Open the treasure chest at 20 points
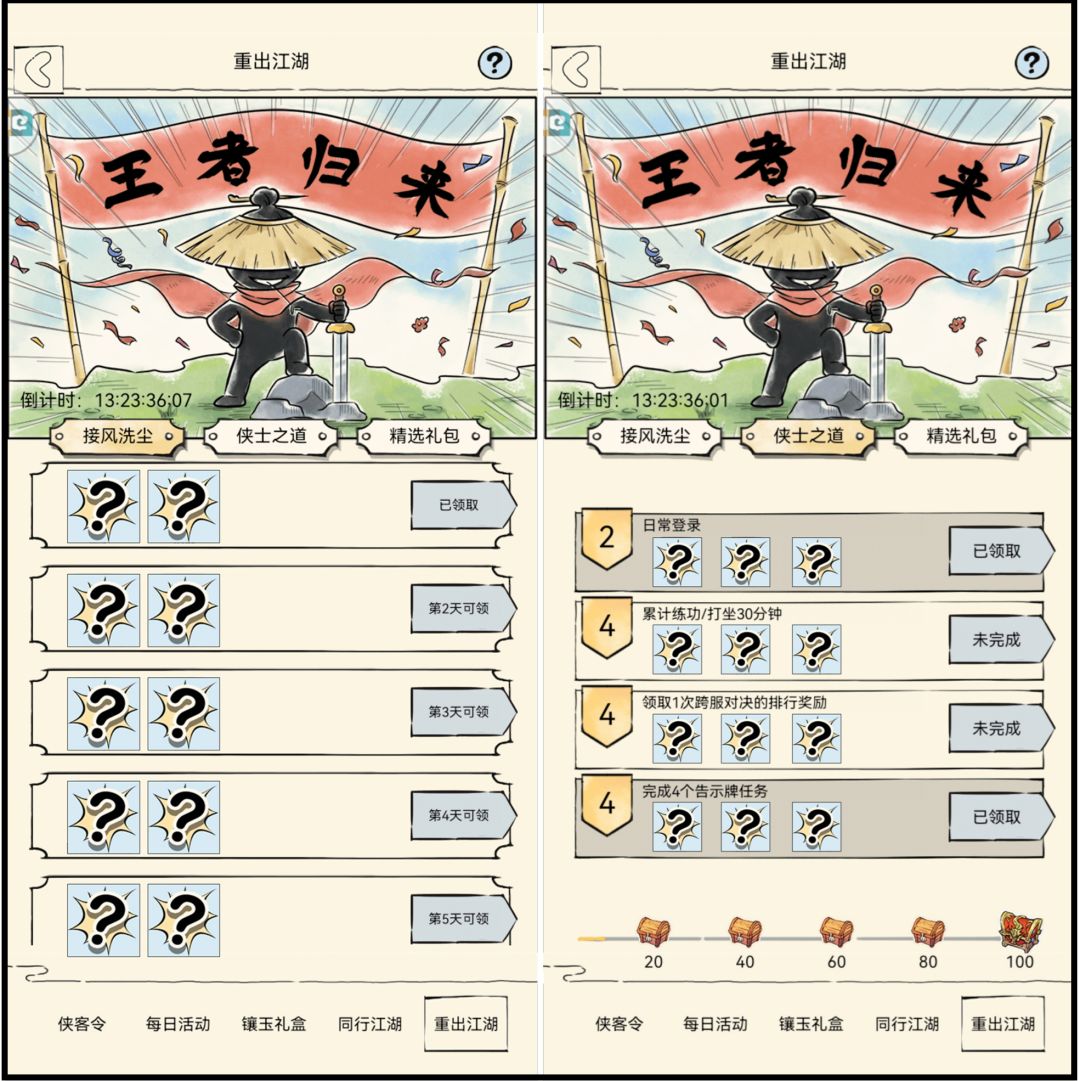The height and width of the screenshot is (1081, 1080). [653, 931]
